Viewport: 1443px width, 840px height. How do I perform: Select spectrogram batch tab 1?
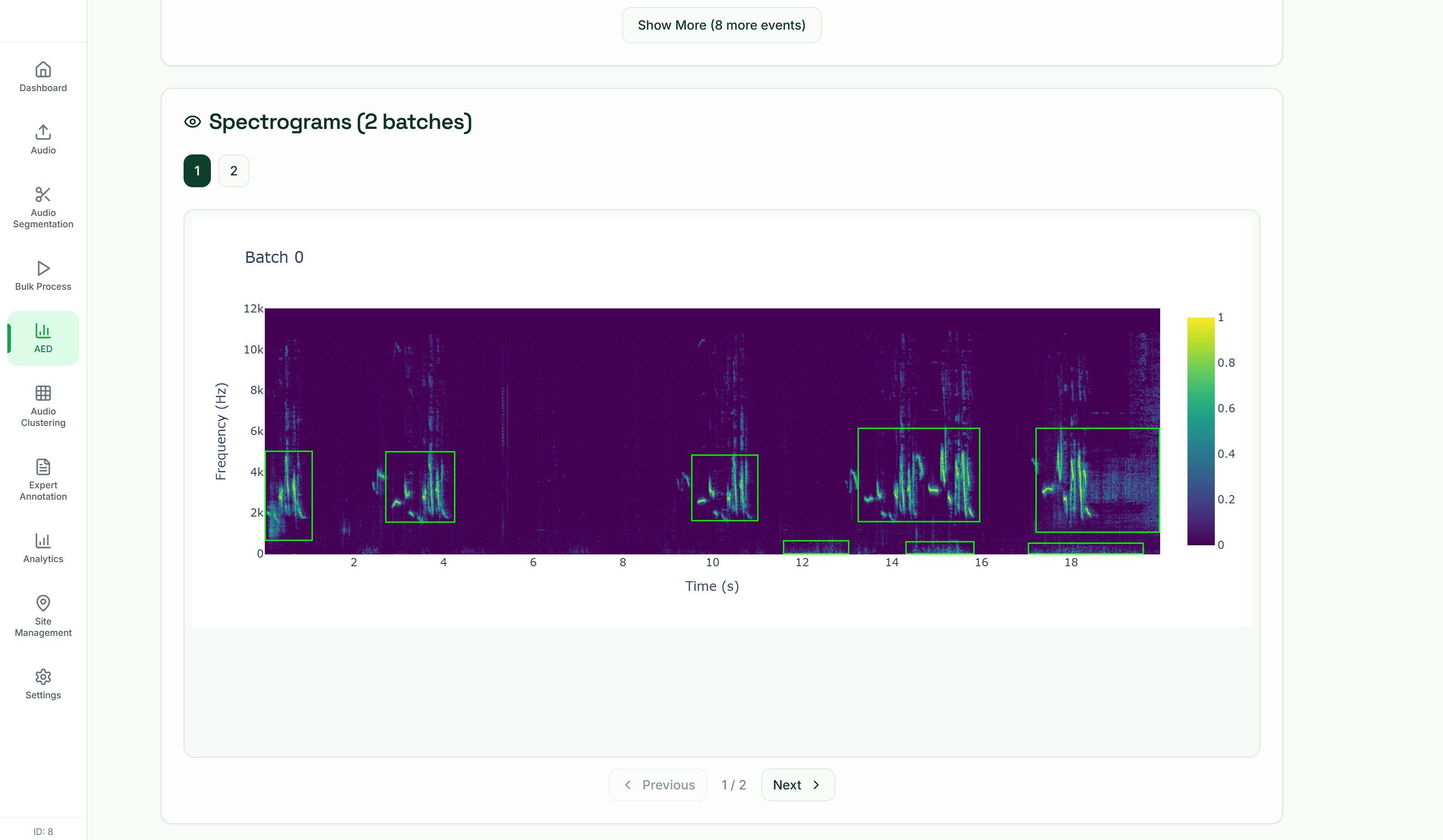(197, 171)
